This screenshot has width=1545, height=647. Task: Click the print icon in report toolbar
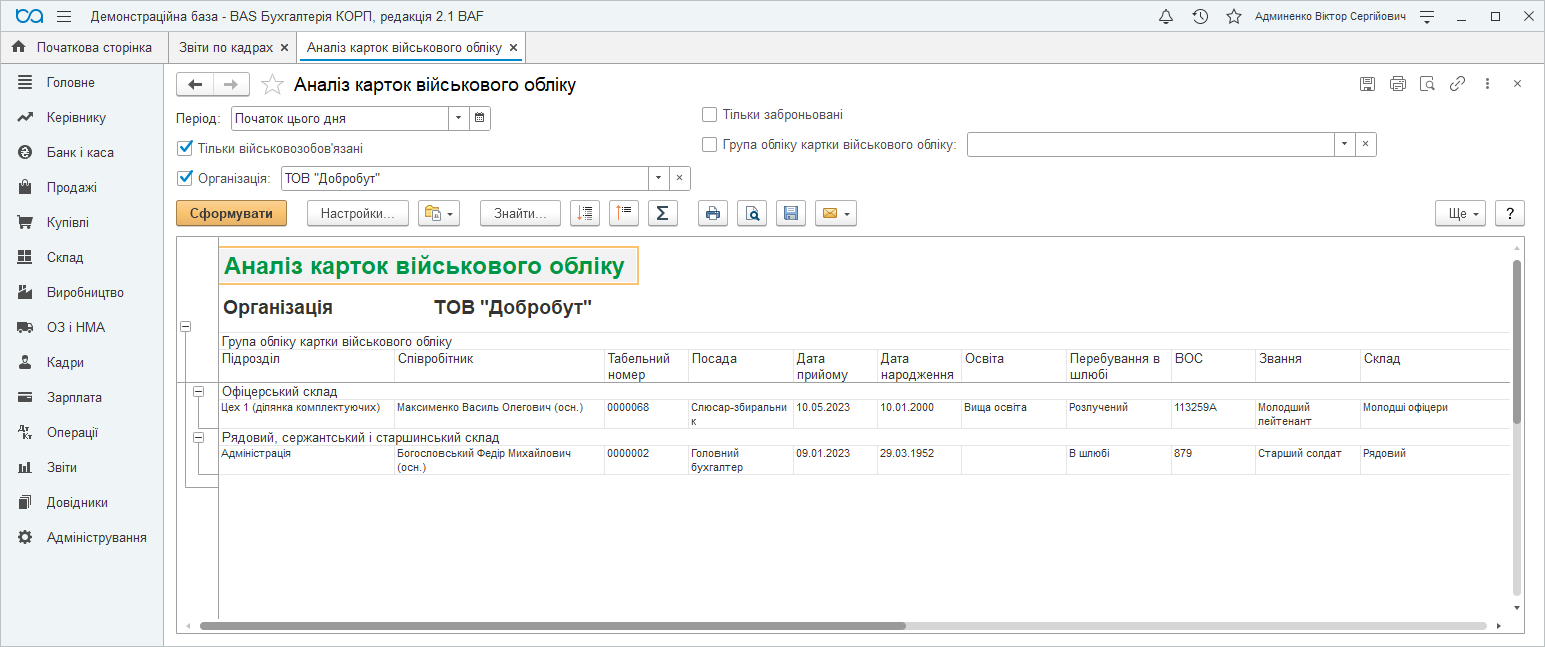pos(712,213)
